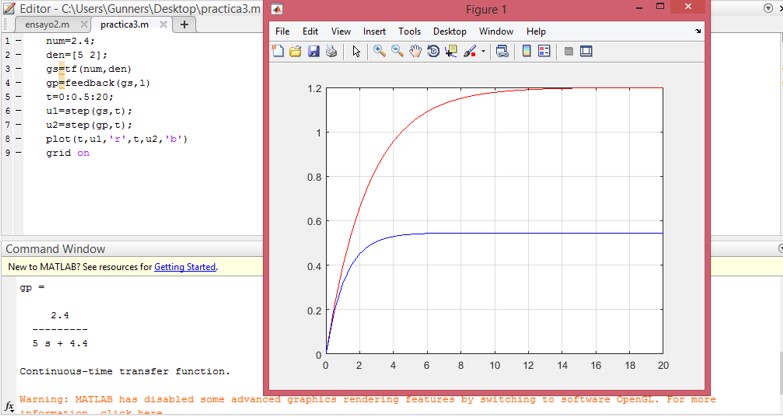Click '5 s + 4.4' denominator output

tap(60, 343)
